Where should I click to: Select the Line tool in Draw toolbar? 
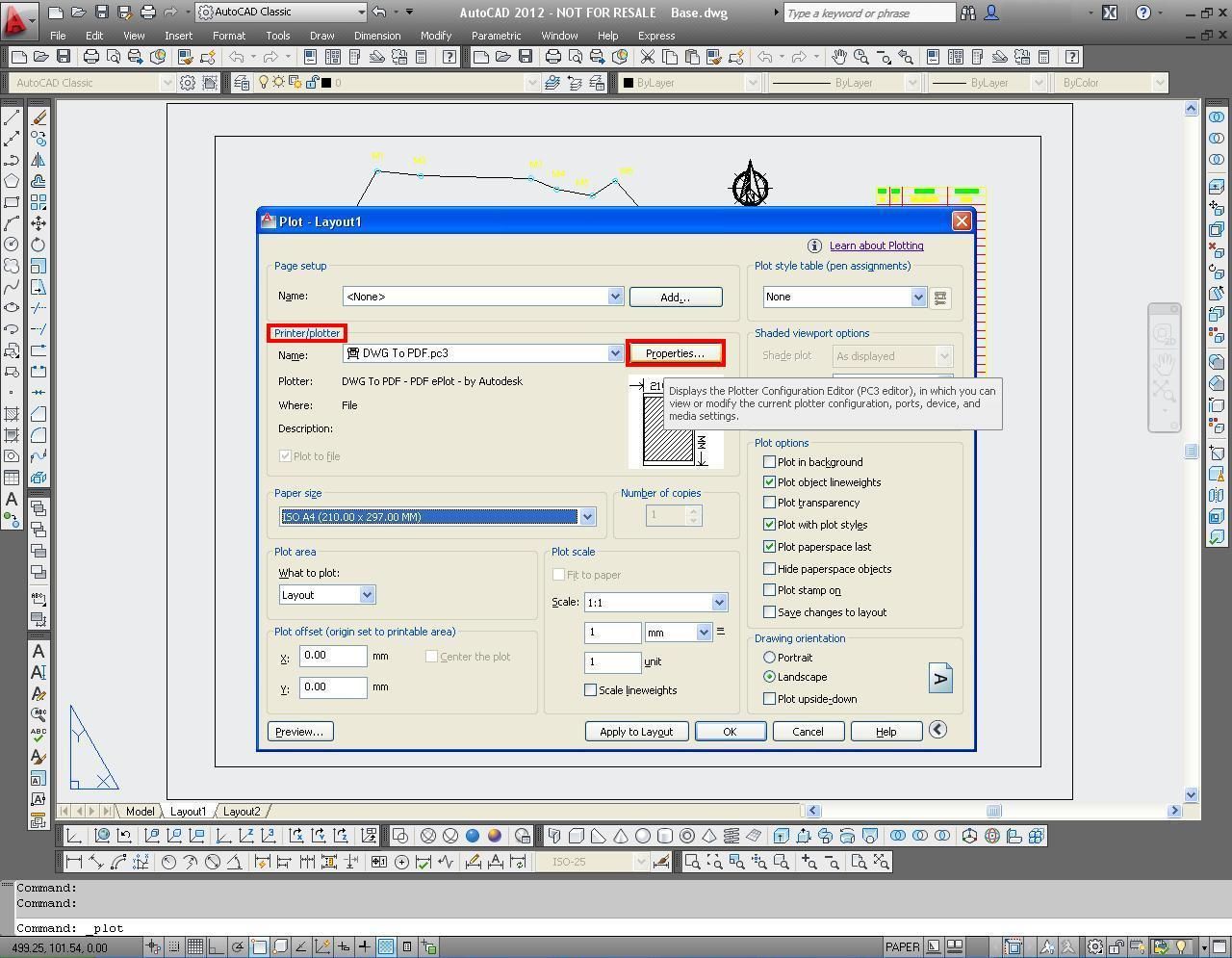[x=12, y=117]
